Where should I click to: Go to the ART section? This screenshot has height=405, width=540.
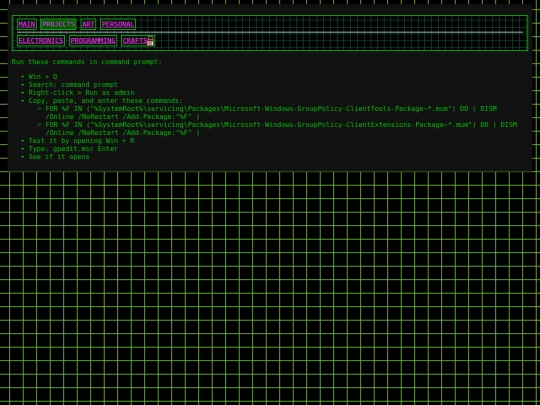click(x=88, y=24)
